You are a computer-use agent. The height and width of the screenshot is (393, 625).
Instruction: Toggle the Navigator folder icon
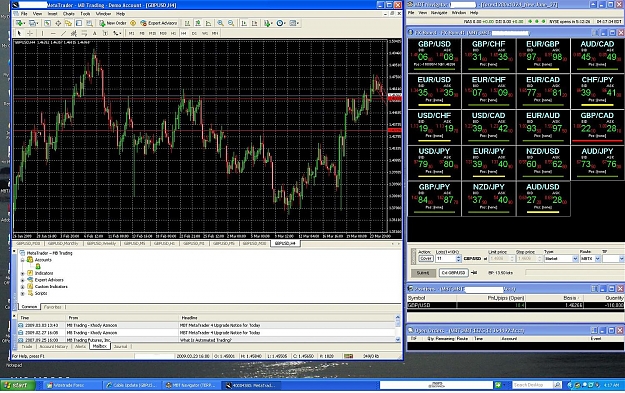pyautogui.click(x=69, y=23)
